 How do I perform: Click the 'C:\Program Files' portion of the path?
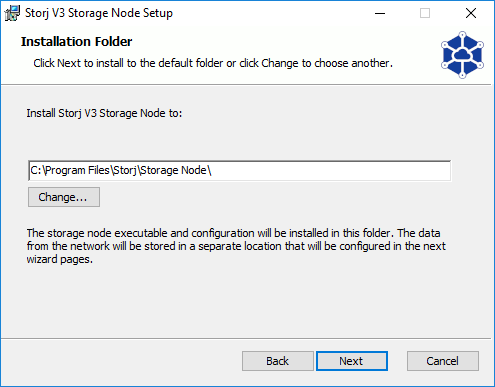pos(70,171)
